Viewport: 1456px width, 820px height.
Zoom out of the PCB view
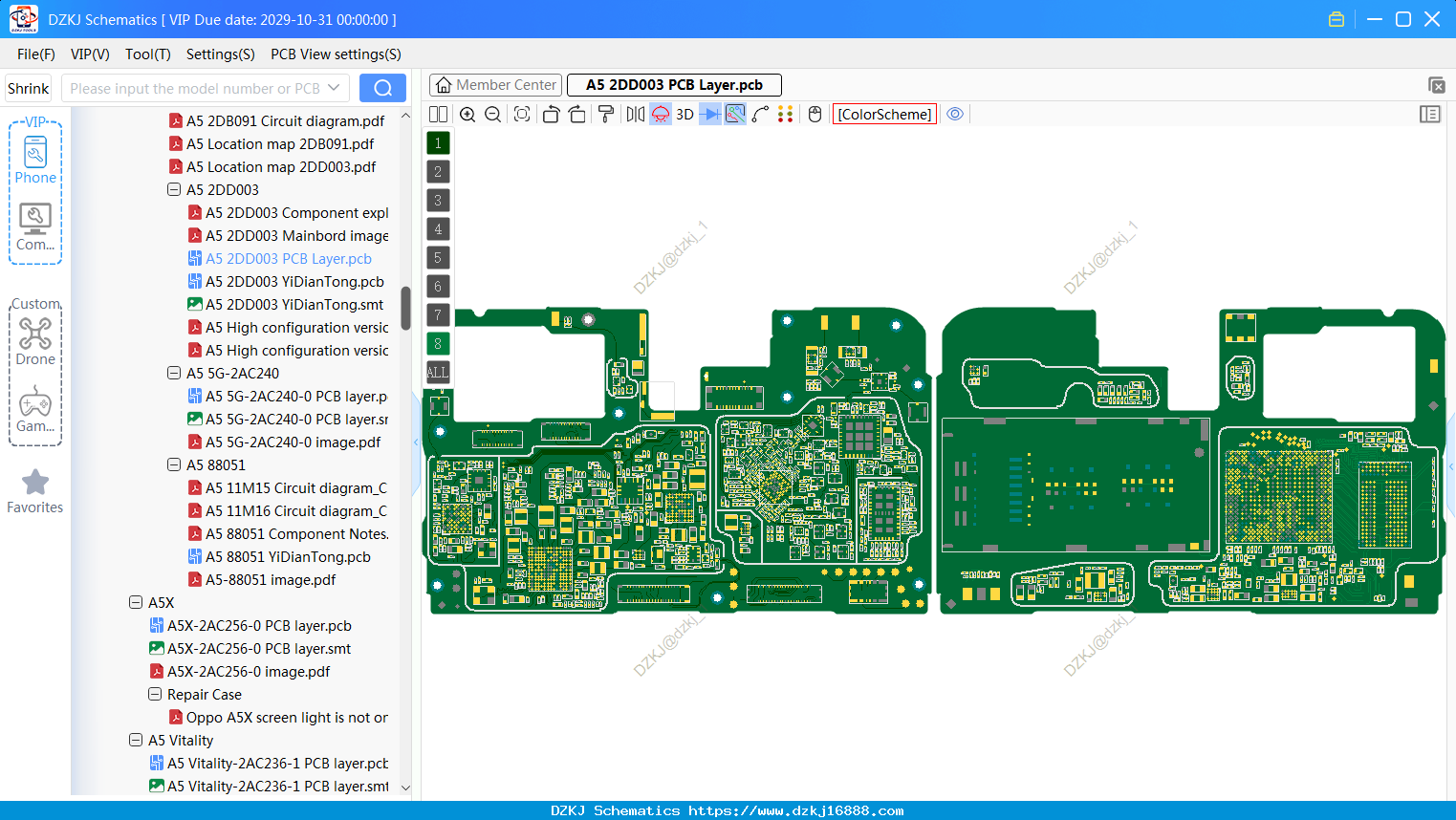(x=493, y=114)
